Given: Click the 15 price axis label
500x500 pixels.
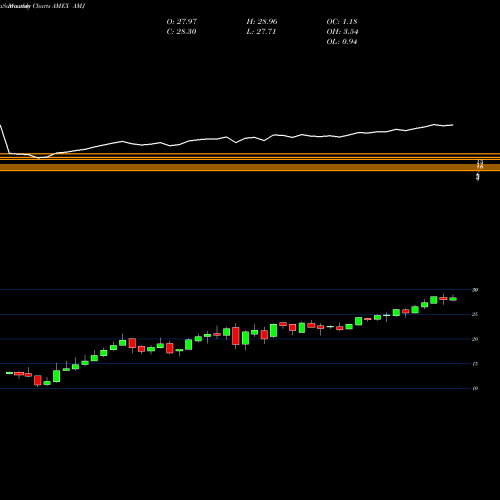Looking at the screenshot, I should click(475, 364).
